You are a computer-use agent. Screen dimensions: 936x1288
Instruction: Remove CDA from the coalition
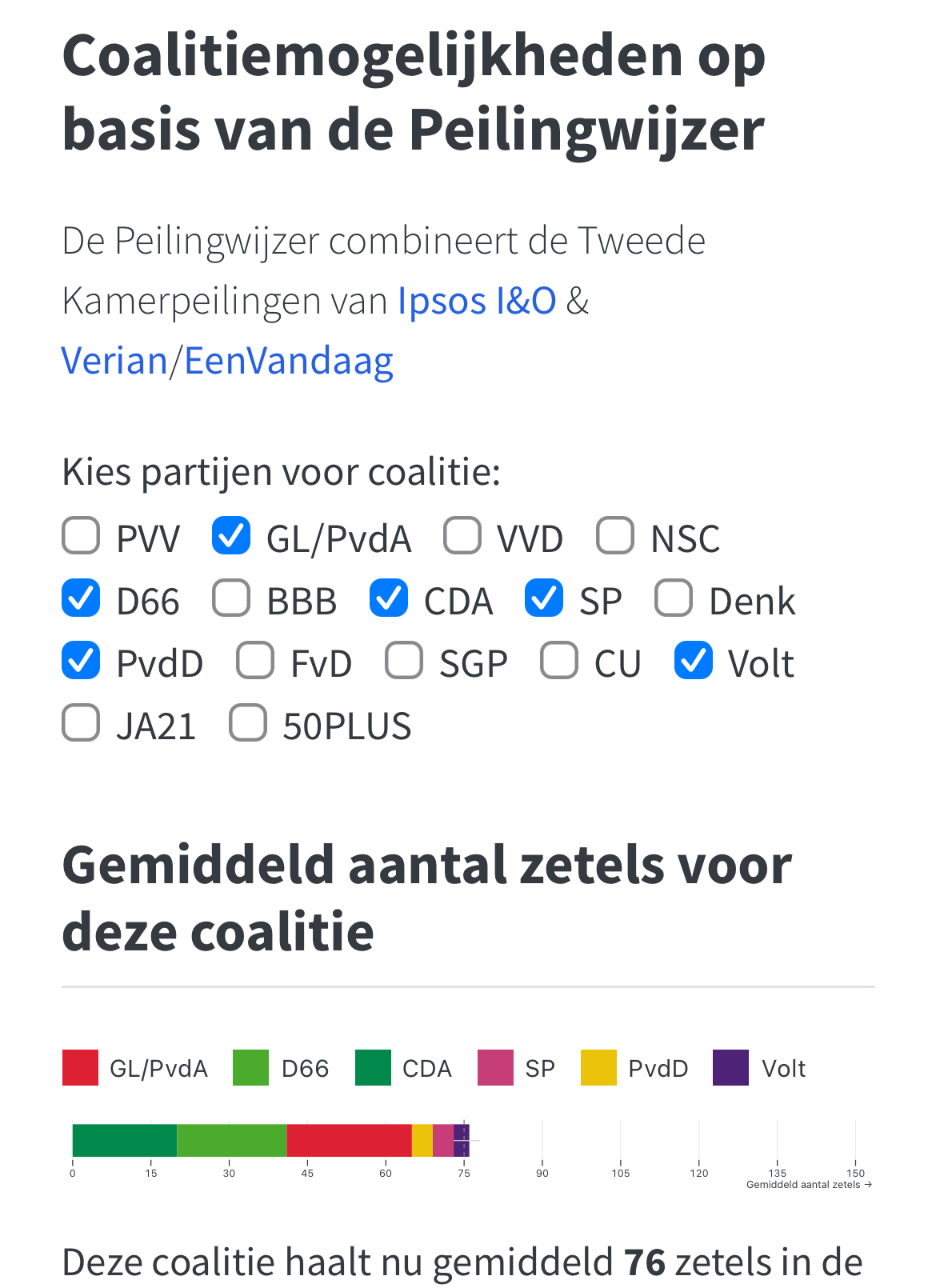click(x=389, y=598)
